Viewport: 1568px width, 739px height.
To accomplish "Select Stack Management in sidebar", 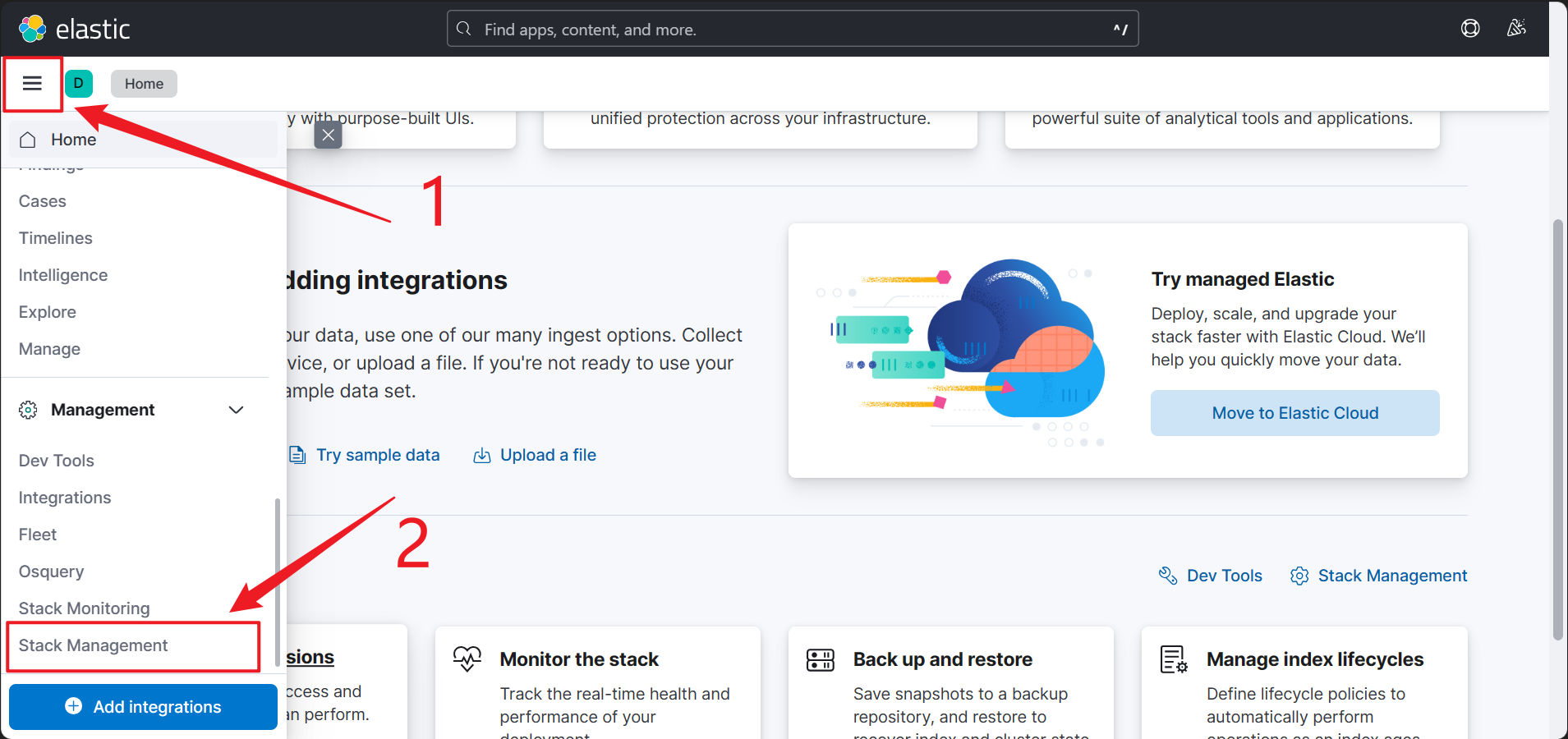I will 93,645.
